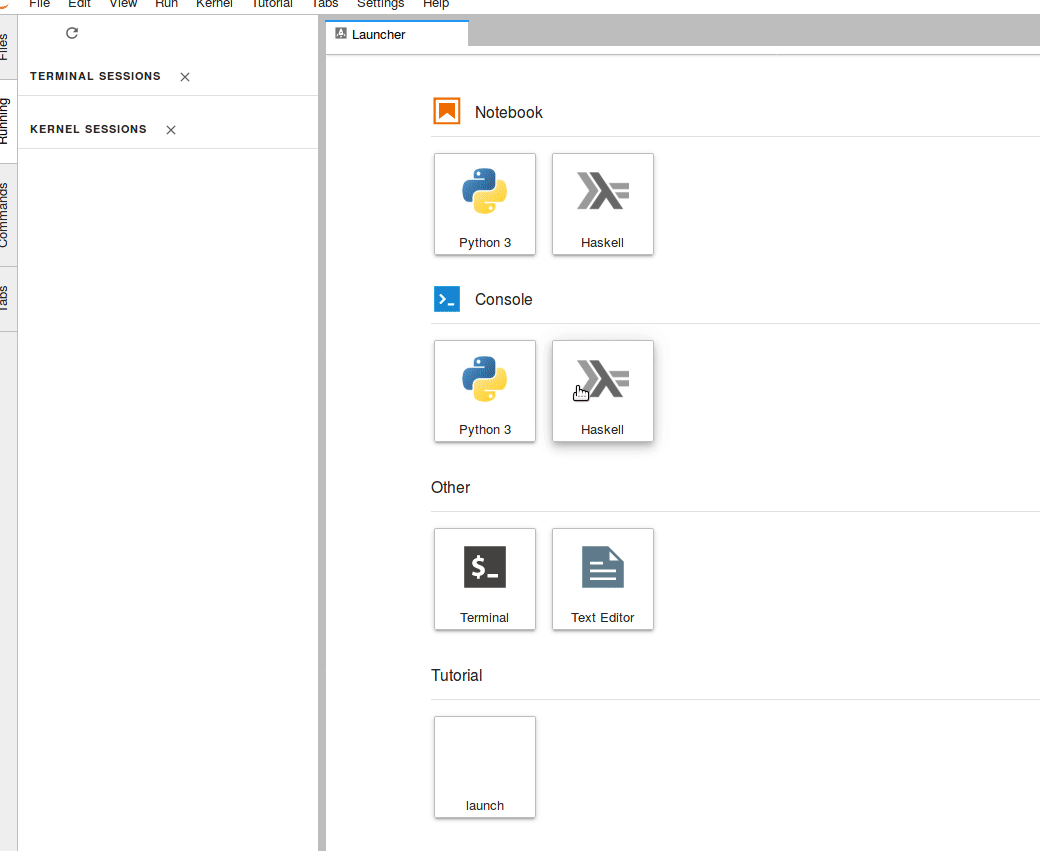1040x851 pixels.
Task: Shut down all kernel sessions
Action: point(171,130)
